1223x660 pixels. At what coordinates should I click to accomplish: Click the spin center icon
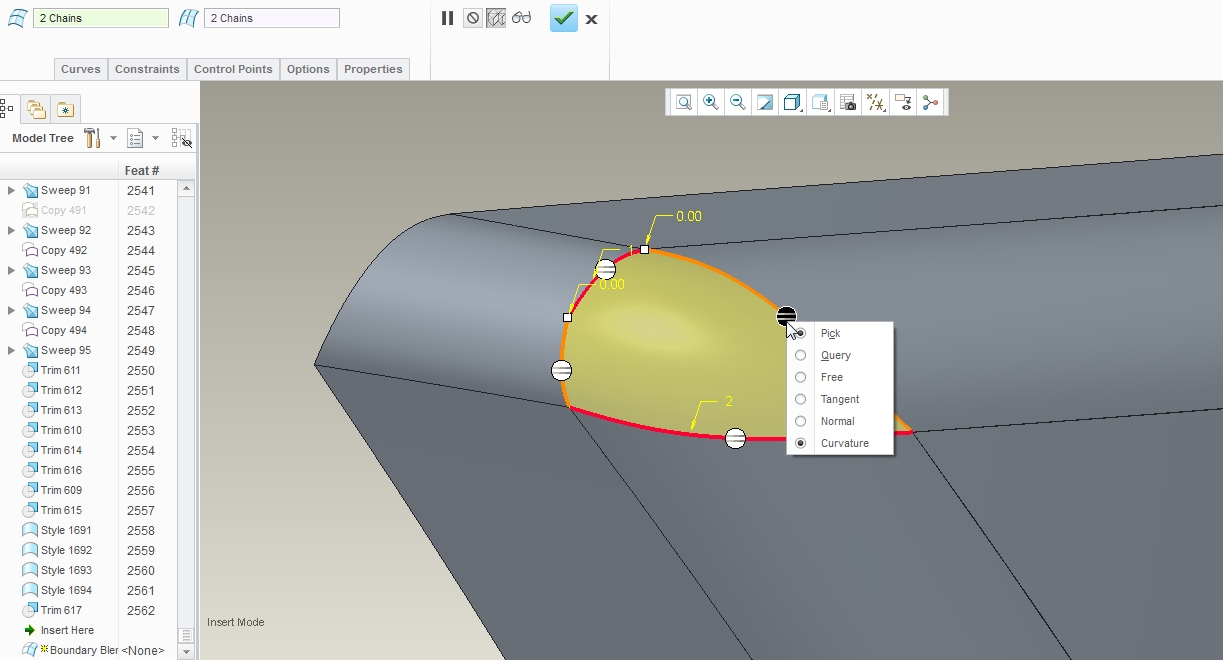[x=931, y=102]
